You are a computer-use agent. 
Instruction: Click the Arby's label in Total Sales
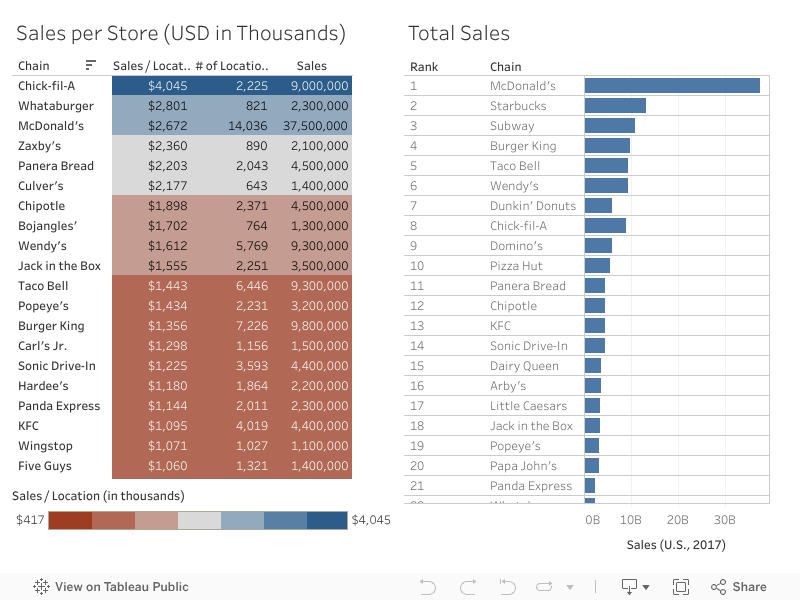point(508,386)
